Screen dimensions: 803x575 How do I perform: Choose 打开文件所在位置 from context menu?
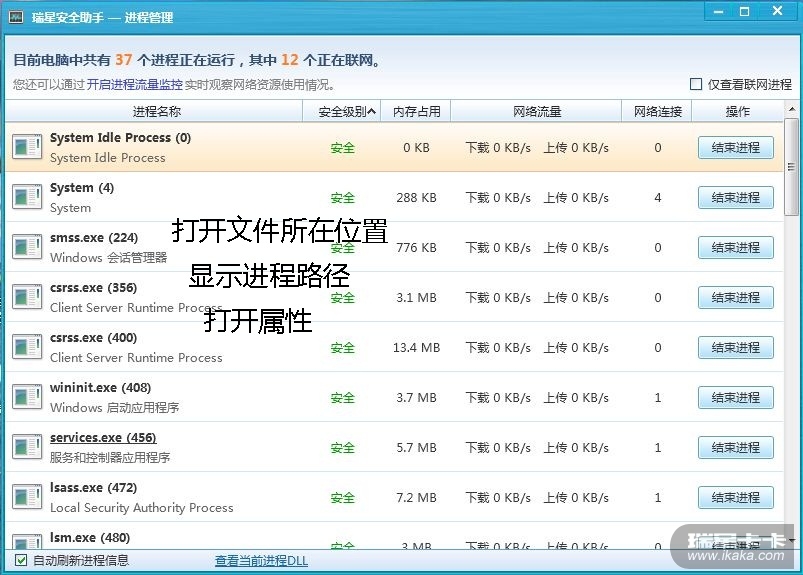tap(280, 230)
